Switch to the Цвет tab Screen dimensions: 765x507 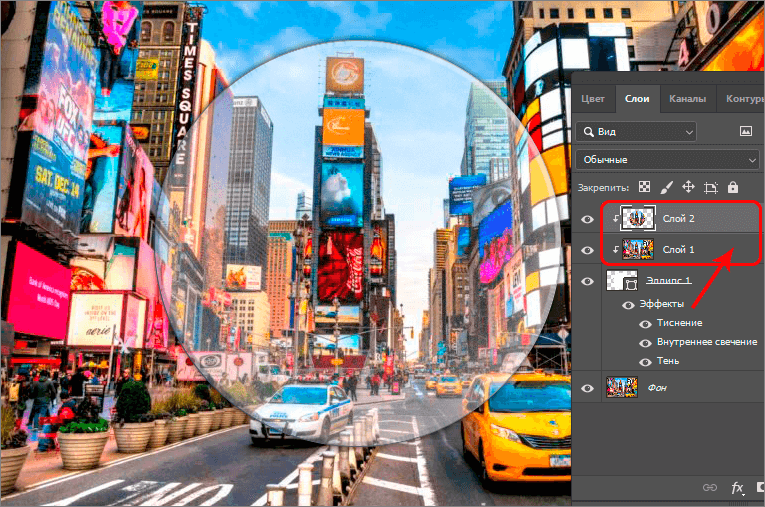click(593, 99)
